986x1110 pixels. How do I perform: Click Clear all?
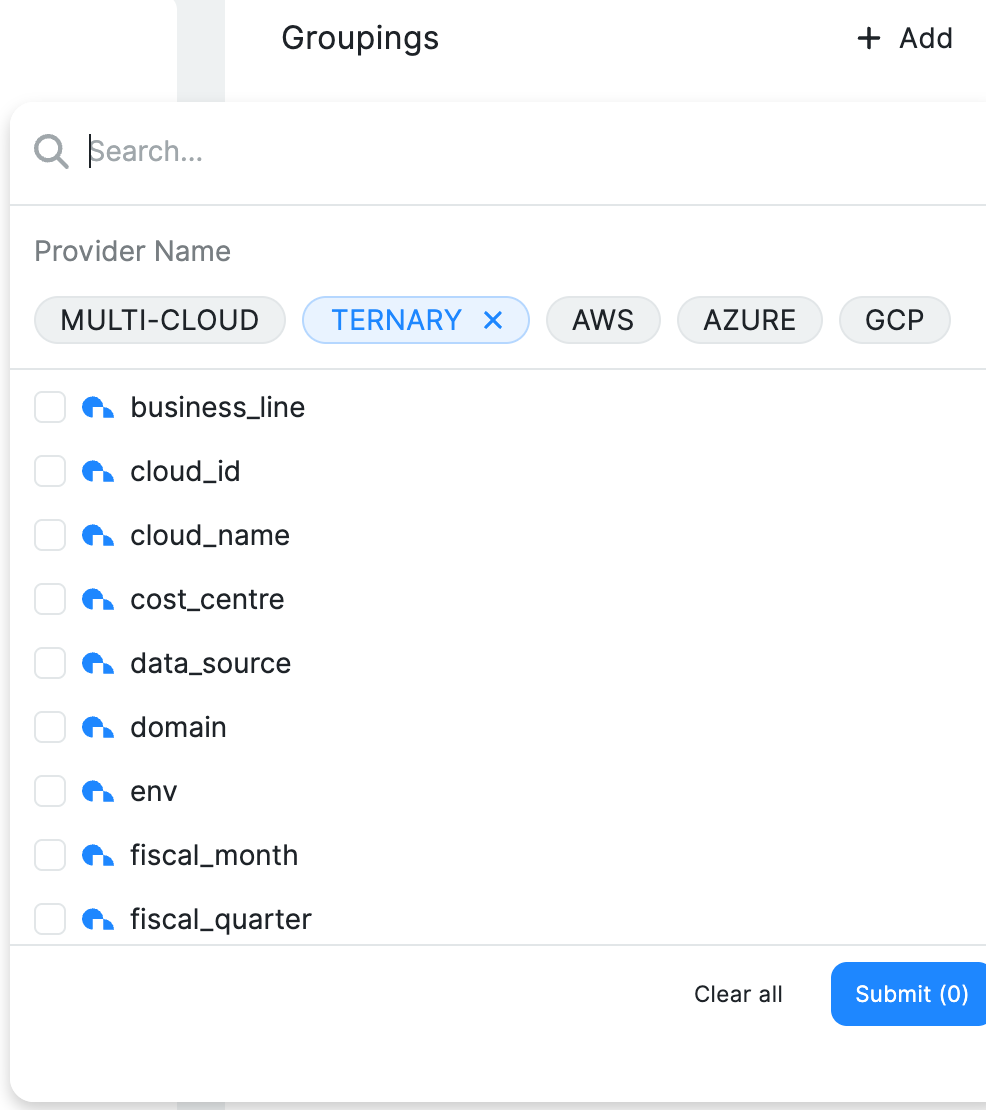(x=738, y=994)
